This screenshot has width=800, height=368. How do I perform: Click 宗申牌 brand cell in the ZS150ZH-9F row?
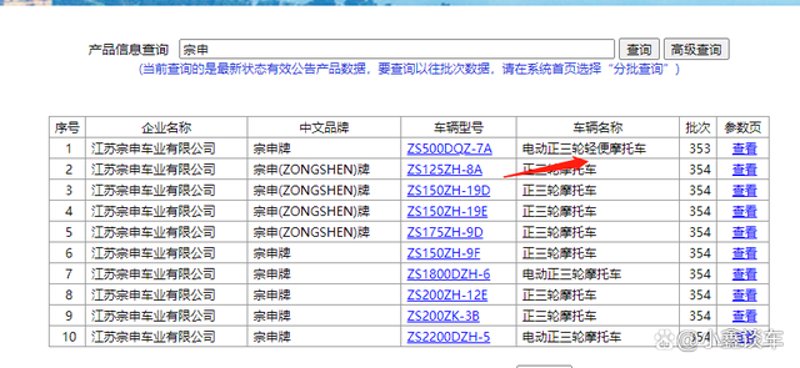tap(271, 253)
